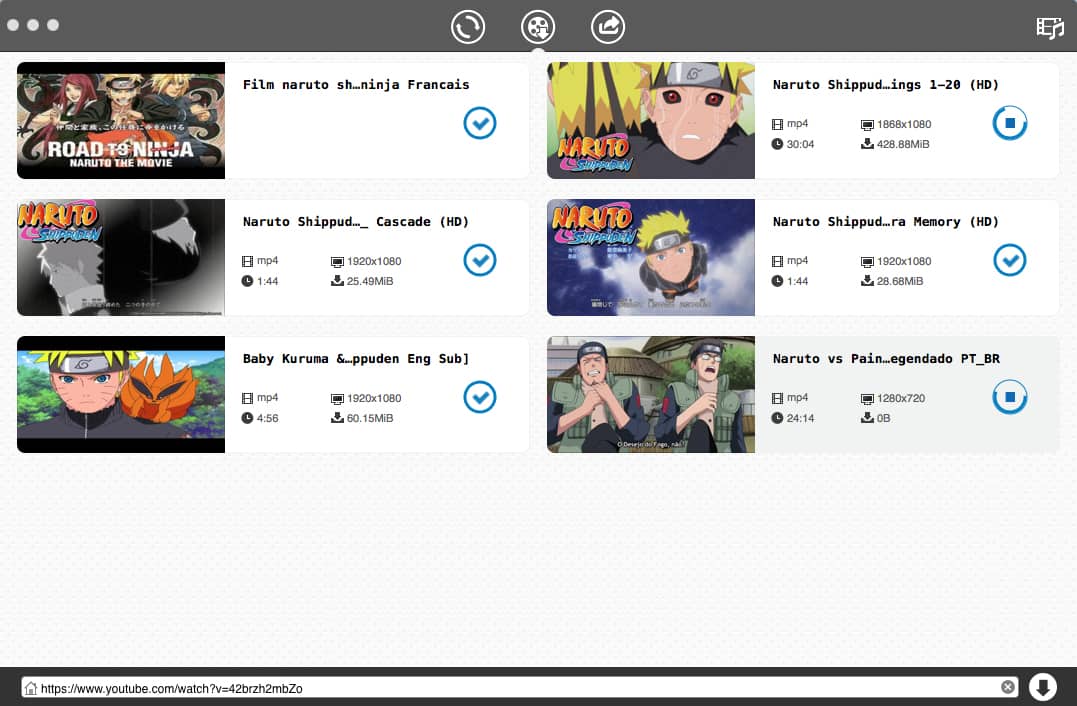Click the monitor icon on Shippud…ings 1-20 card

(x=867, y=125)
